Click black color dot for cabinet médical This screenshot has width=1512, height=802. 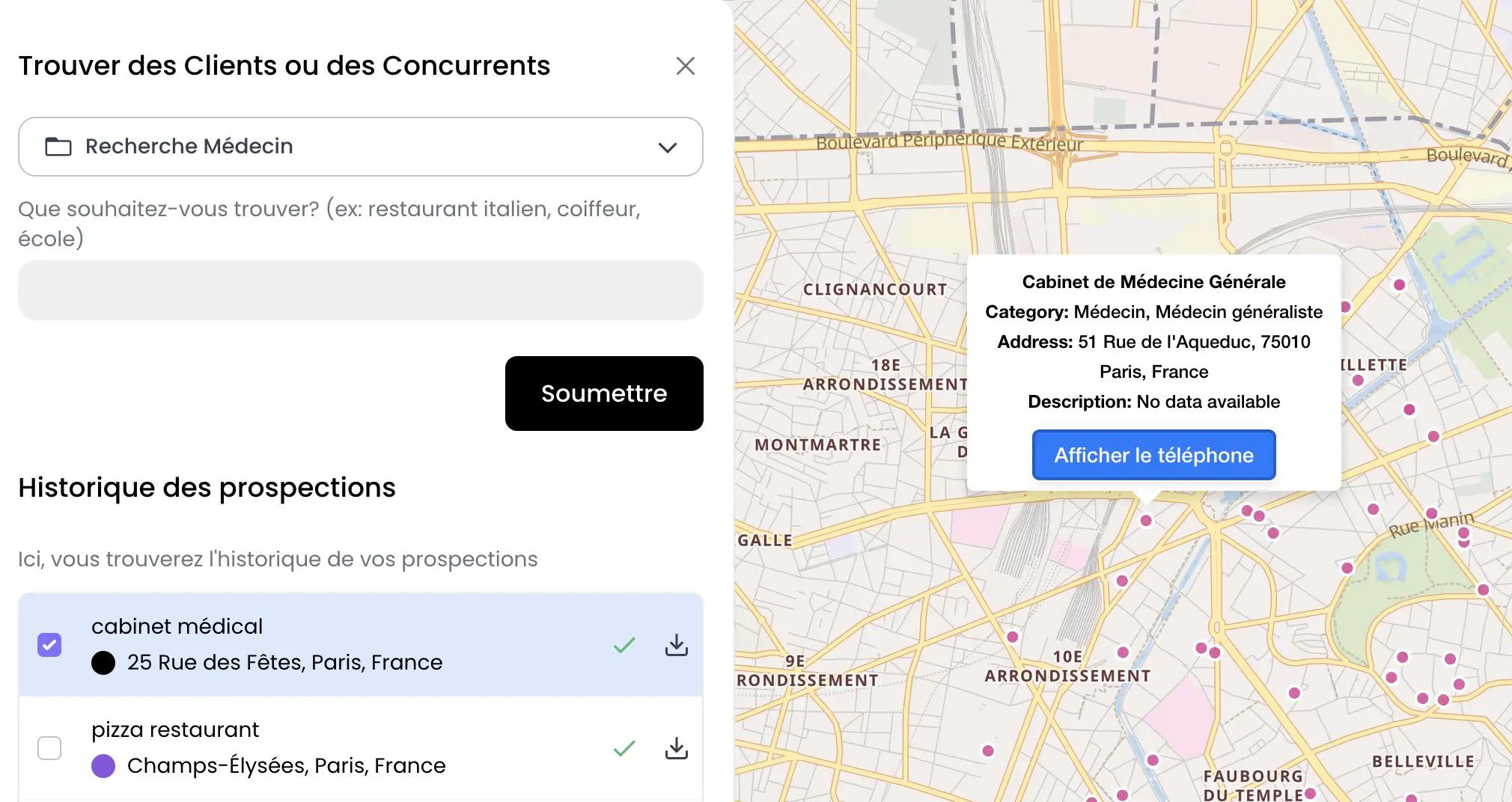coord(103,663)
